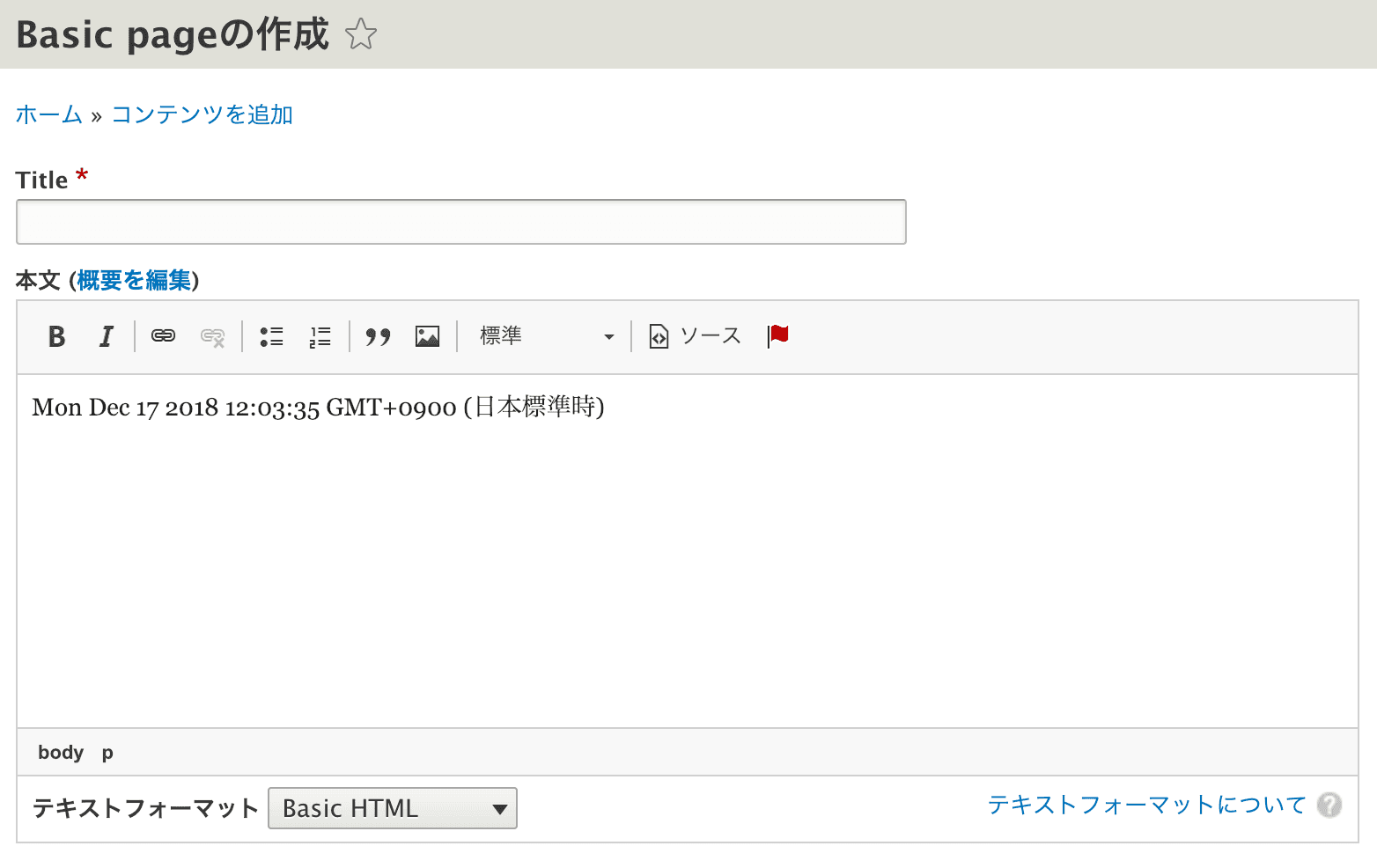Viewport: 1377px width, 868px height.
Task: Insert a numbered list
Action: (320, 335)
